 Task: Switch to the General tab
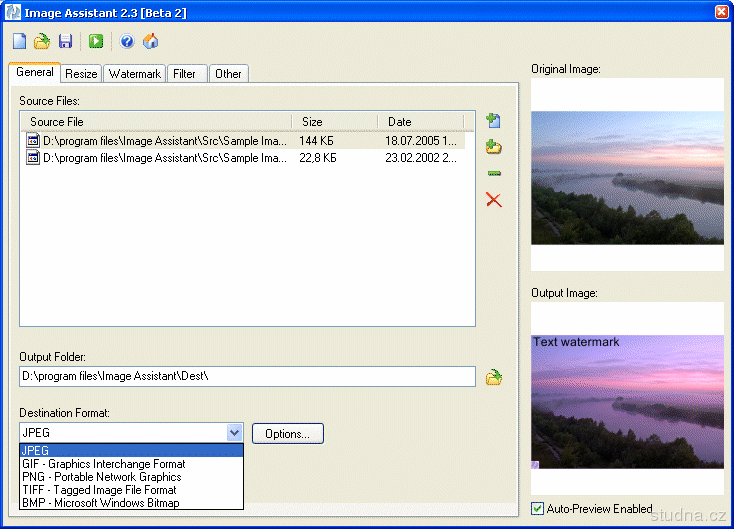[35, 72]
